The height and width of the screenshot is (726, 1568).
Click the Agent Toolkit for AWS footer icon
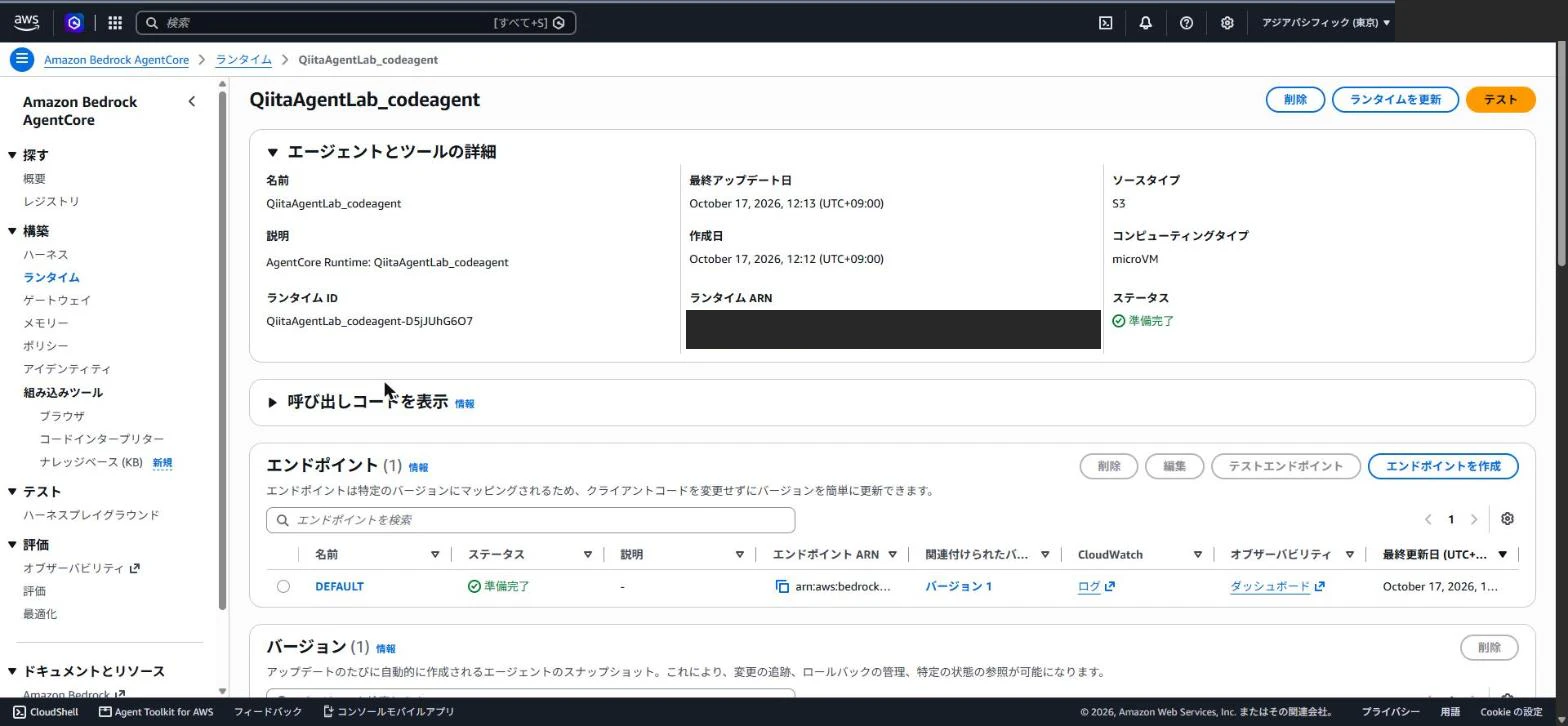(x=104, y=712)
